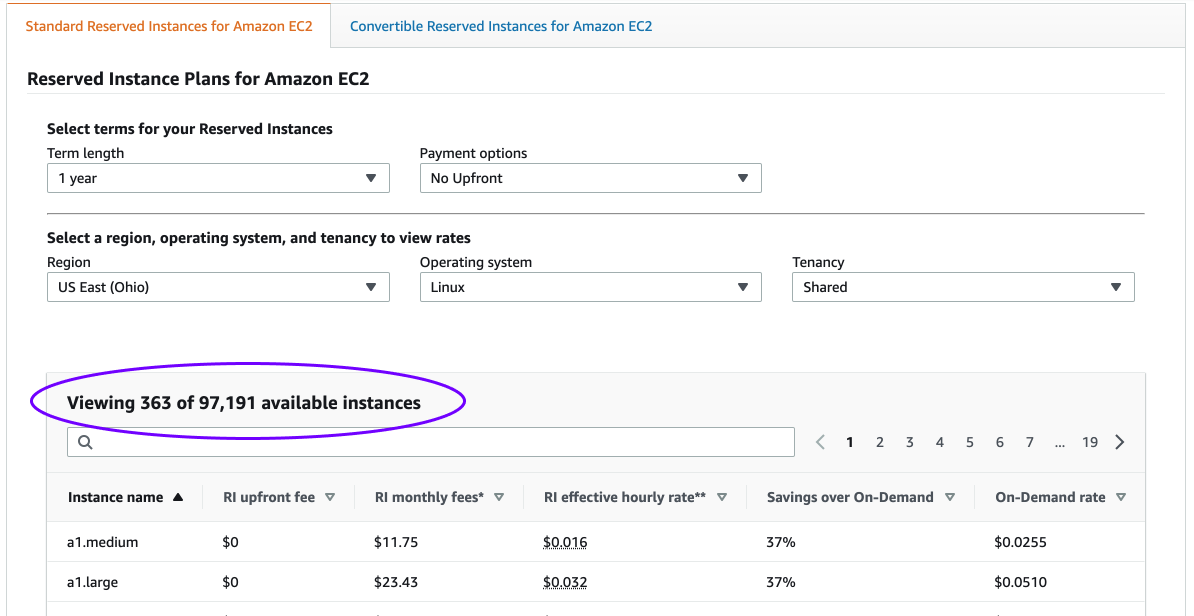Screen dimensions: 1194x616
Task: Click $0 upfront fee for a1.medium
Action: [x=231, y=543]
